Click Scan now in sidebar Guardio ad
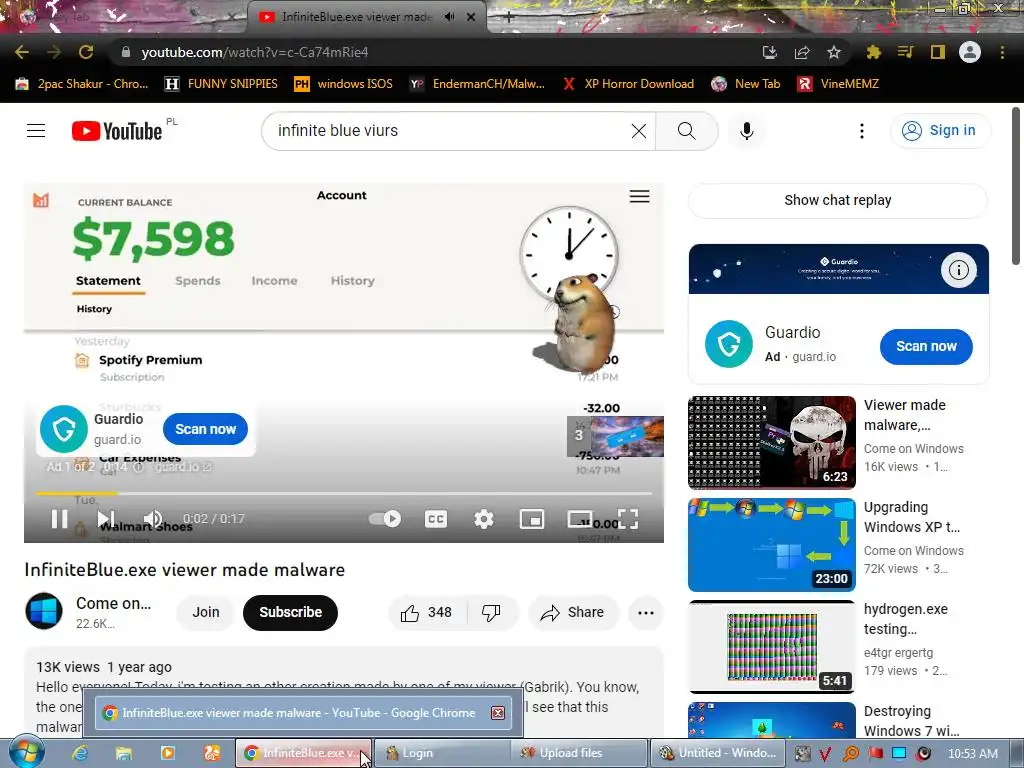Viewport: 1024px width, 768px height. coord(926,347)
